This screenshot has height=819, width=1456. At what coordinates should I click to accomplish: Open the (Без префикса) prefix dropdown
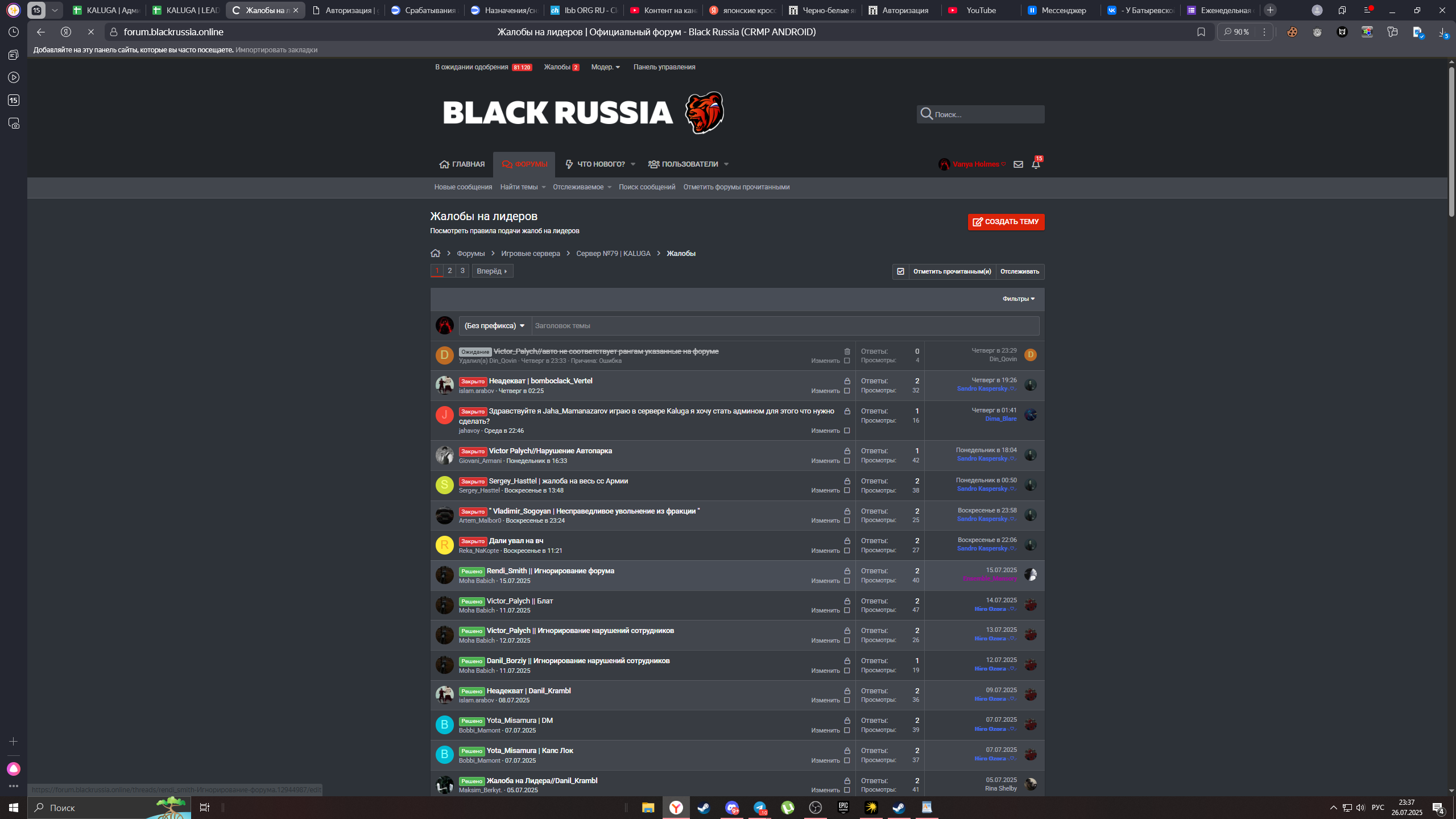click(495, 326)
